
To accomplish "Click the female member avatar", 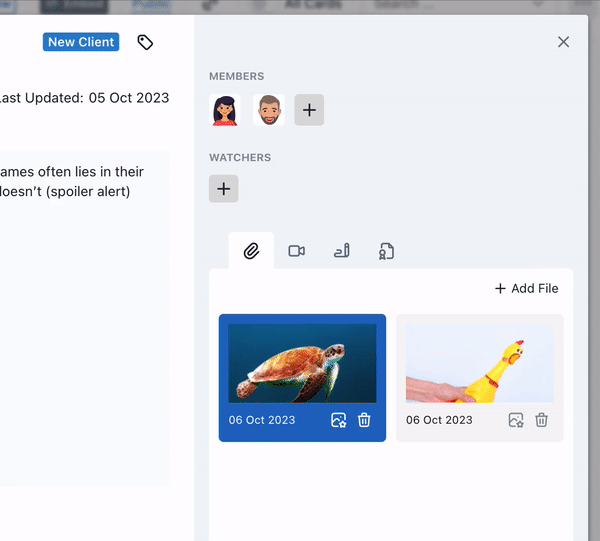I will tap(224, 110).
